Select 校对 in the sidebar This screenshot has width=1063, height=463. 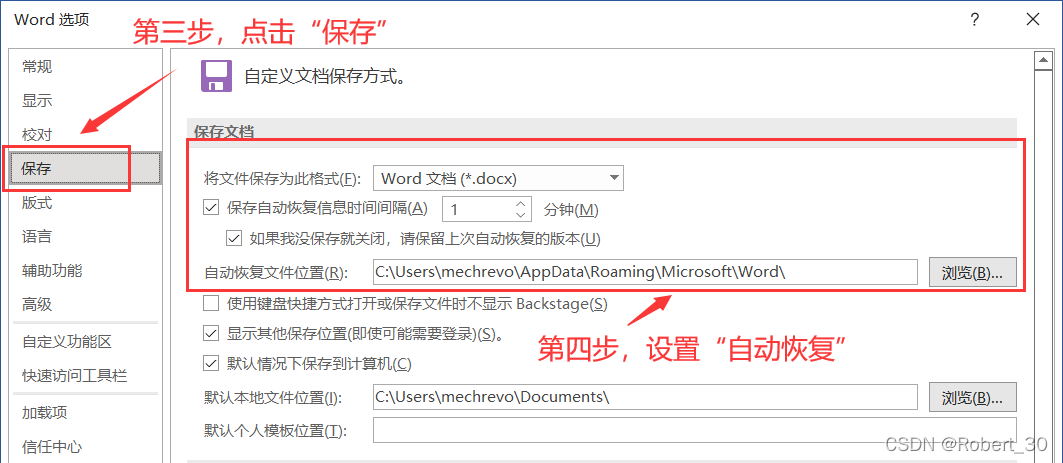37,135
